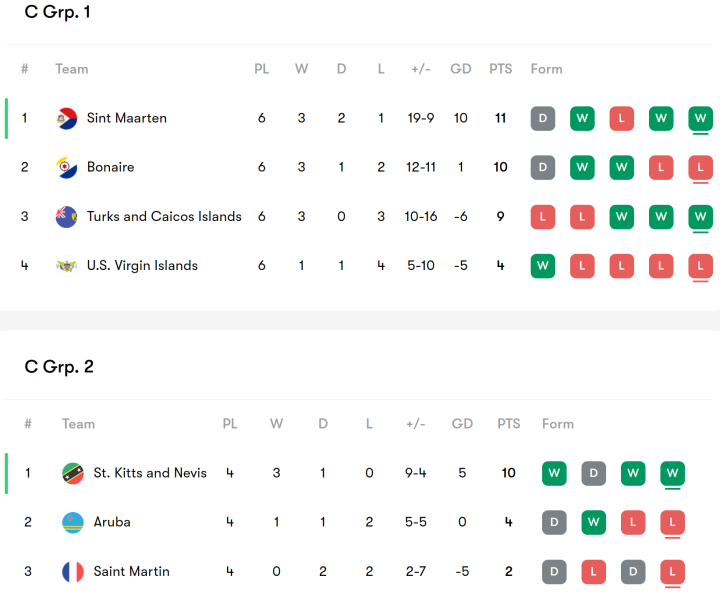Click the C Grp. 2 group heading
This screenshot has width=720, height=600.
click(x=59, y=367)
